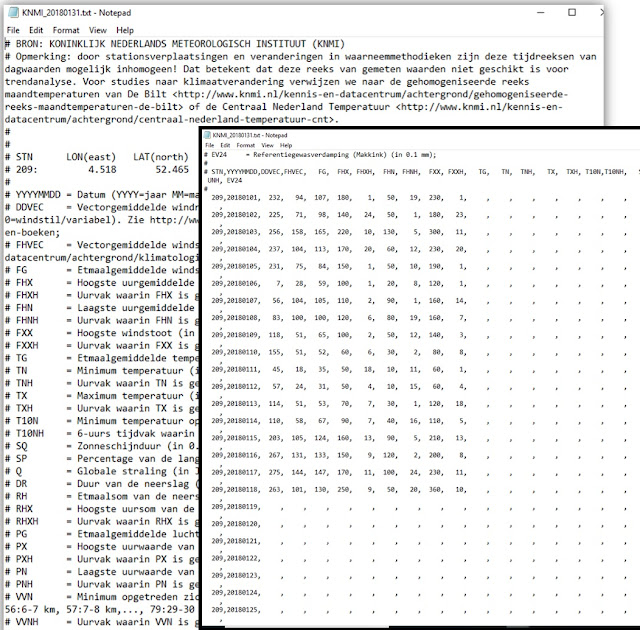The image size is (640, 630).
Task: Open File menu in front Notepad window
Action: point(209,145)
